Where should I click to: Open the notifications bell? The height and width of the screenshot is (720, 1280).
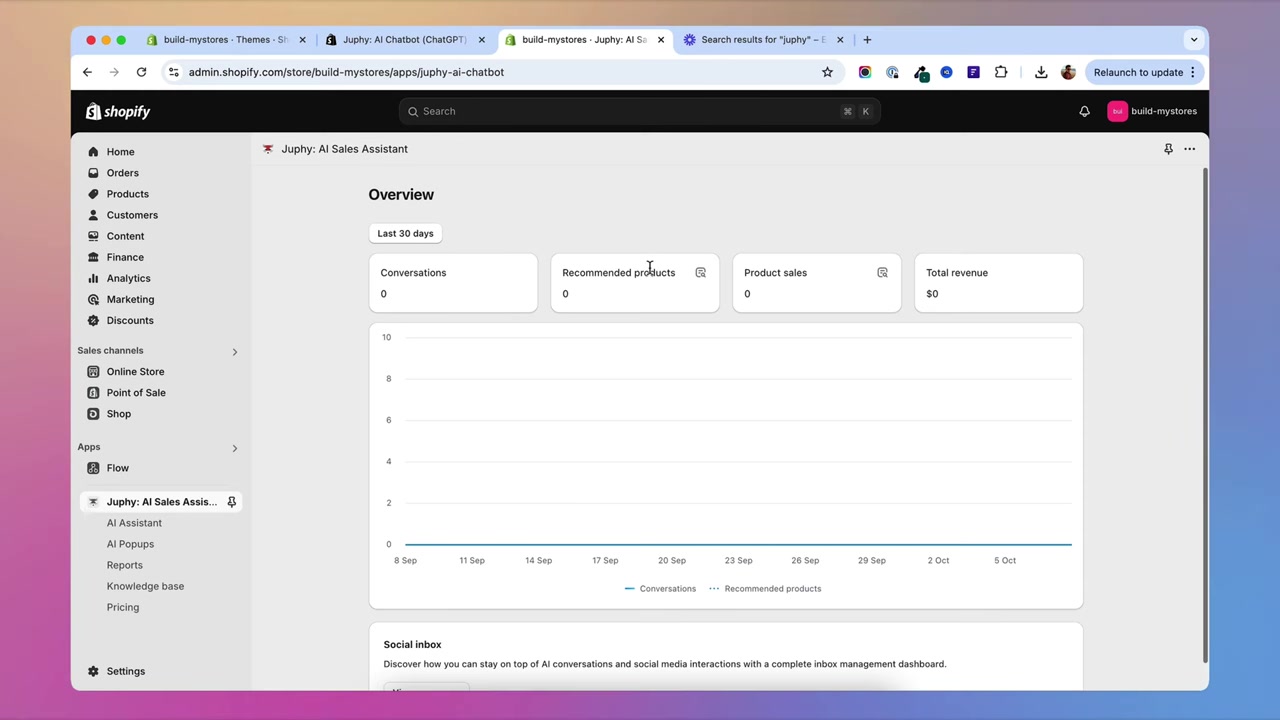click(1084, 111)
